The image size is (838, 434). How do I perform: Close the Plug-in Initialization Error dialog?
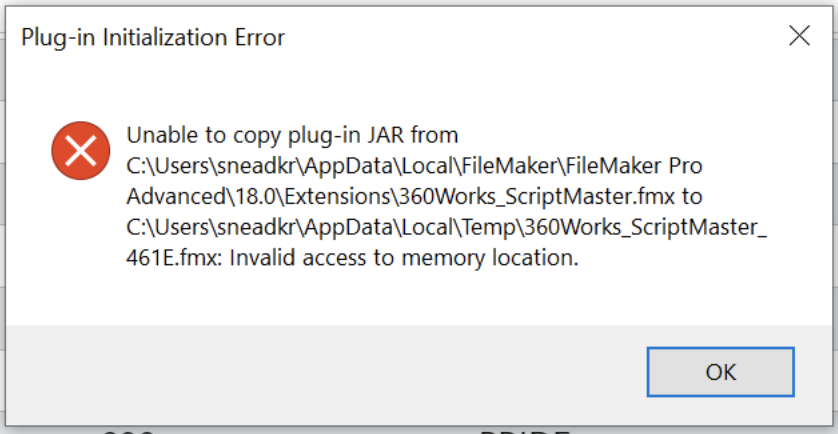pyautogui.click(x=799, y=36)
